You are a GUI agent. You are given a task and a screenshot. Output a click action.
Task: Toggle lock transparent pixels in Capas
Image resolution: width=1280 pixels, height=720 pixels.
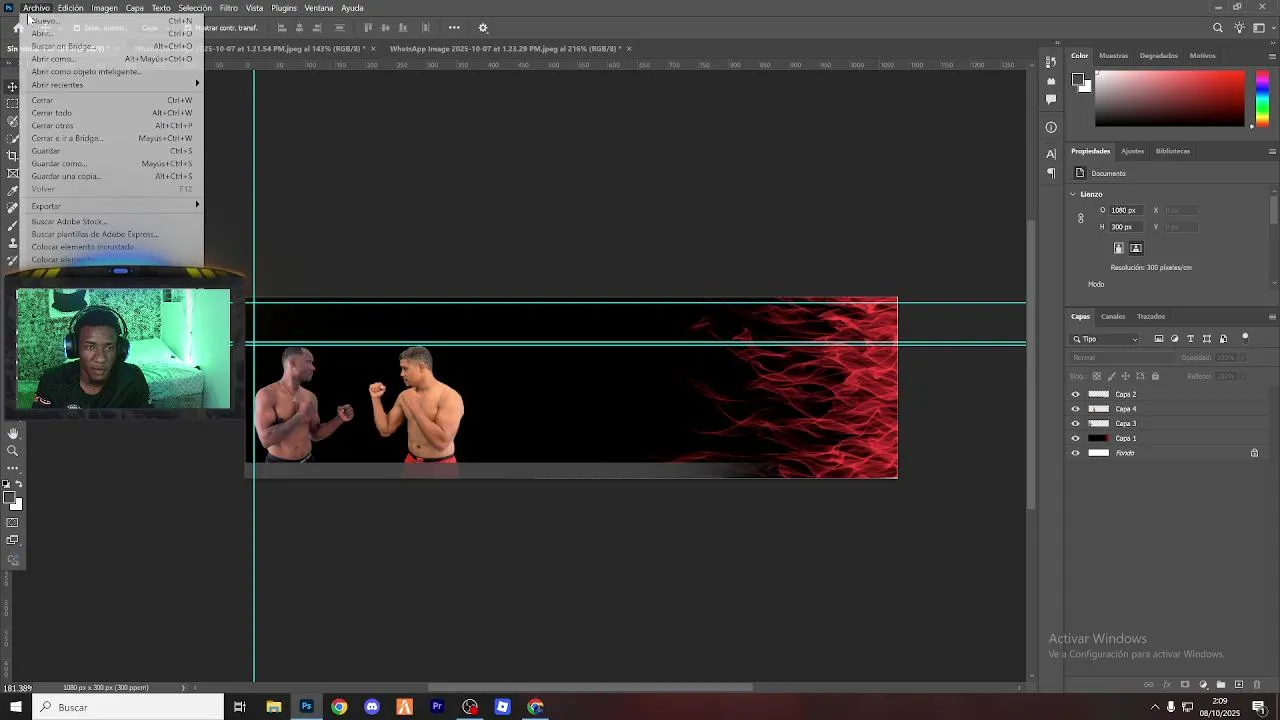[1096, 376]
